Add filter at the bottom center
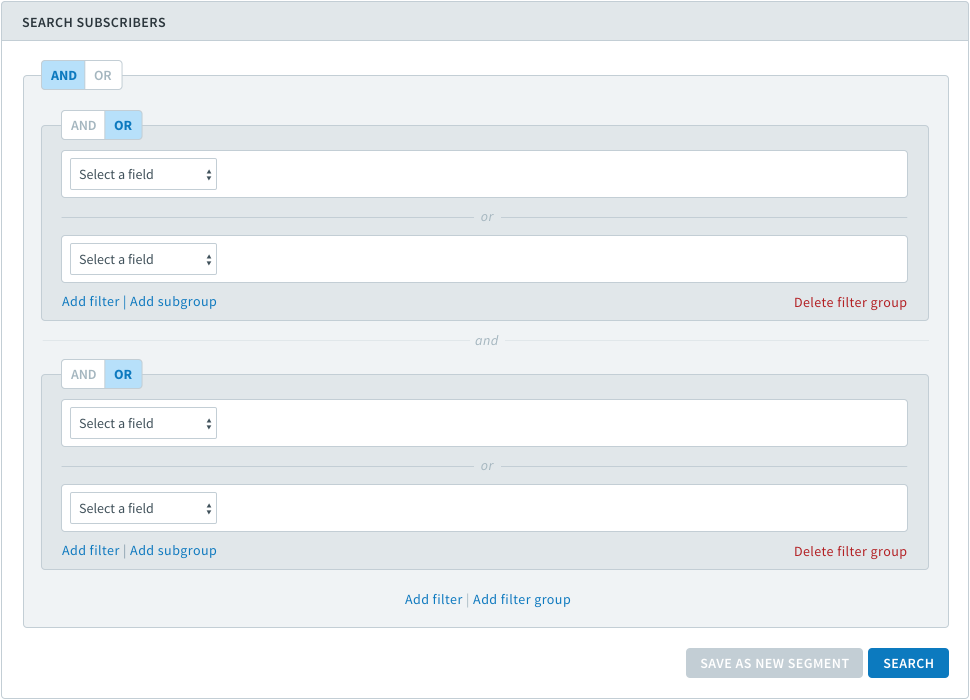 tap(433, 599)
